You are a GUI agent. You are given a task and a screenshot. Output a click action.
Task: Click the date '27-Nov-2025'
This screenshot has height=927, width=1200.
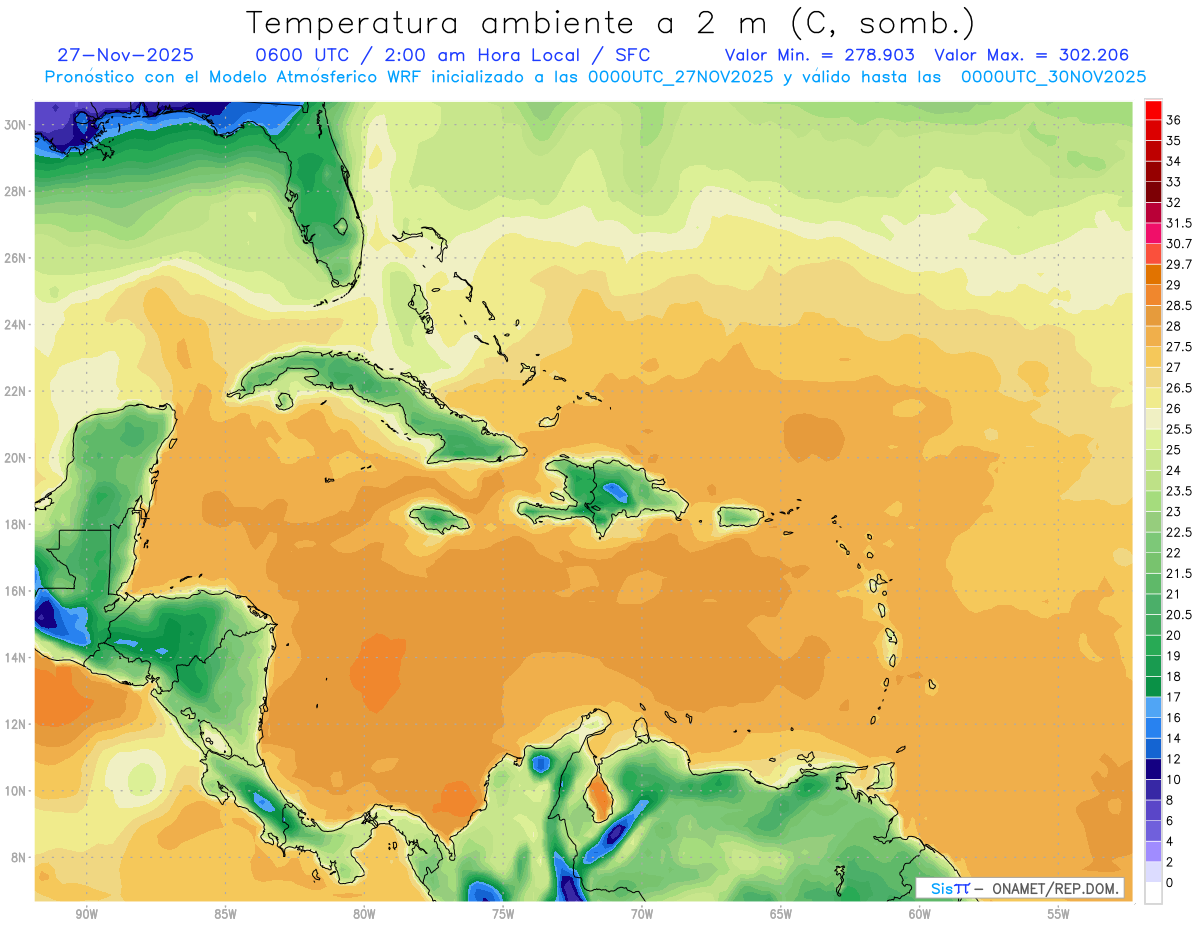coord(126,55)
